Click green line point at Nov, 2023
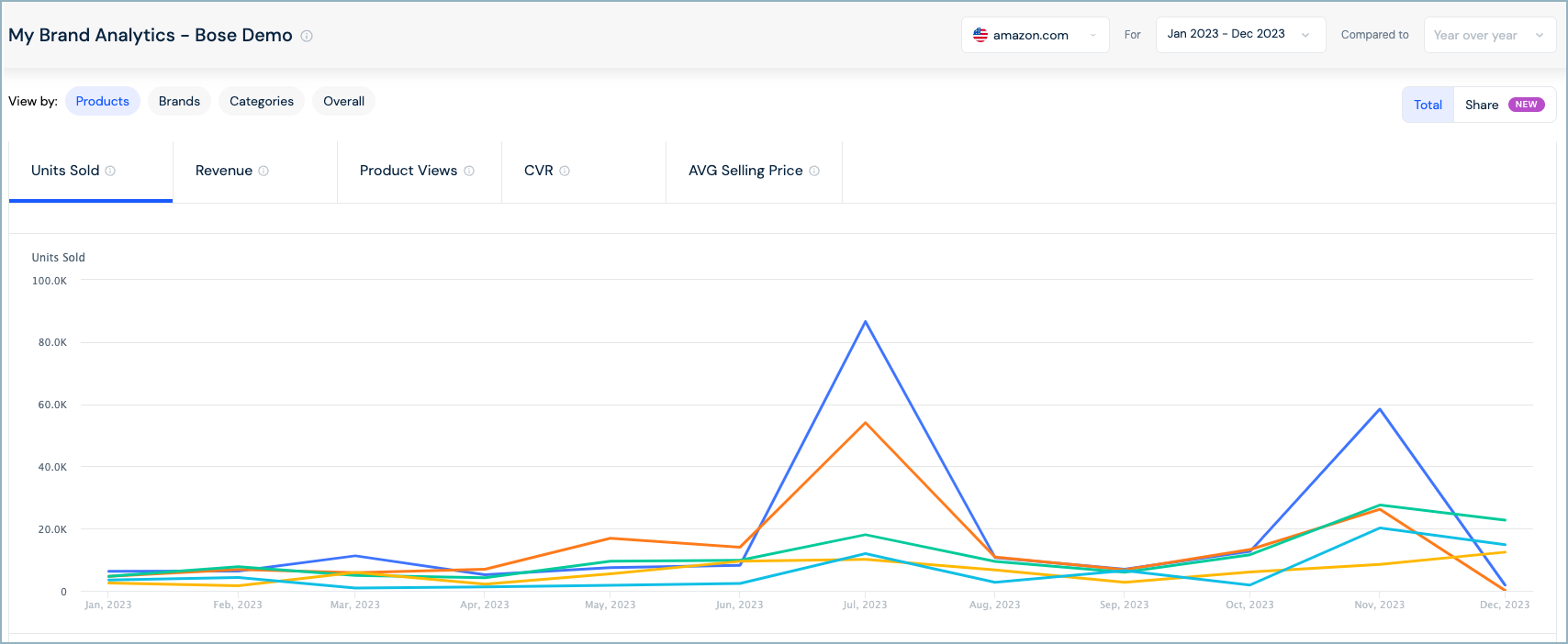The width and height of the screenshot is (1568, 644). coord(1379,505)
